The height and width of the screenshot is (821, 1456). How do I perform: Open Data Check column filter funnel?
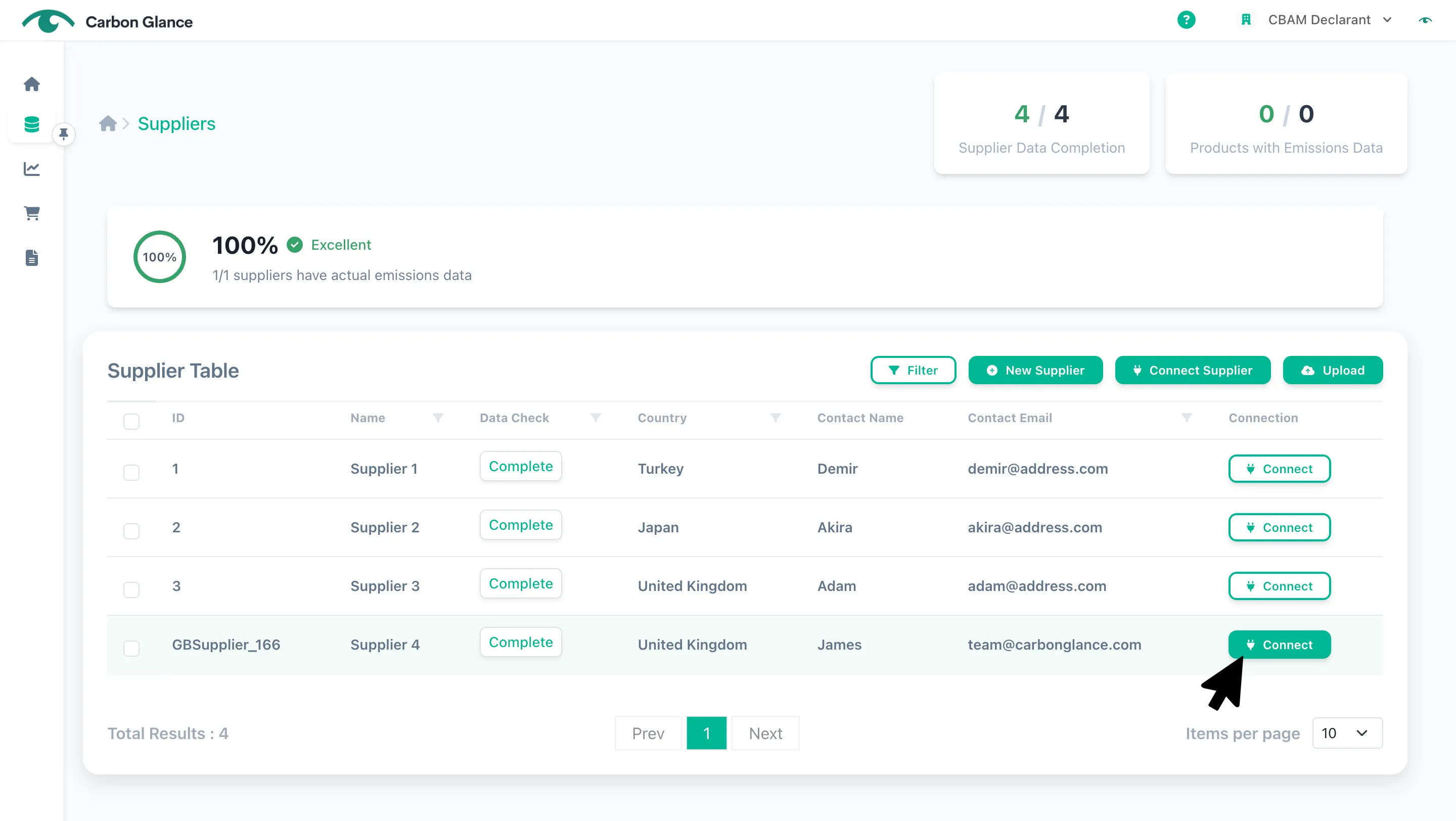595,418
